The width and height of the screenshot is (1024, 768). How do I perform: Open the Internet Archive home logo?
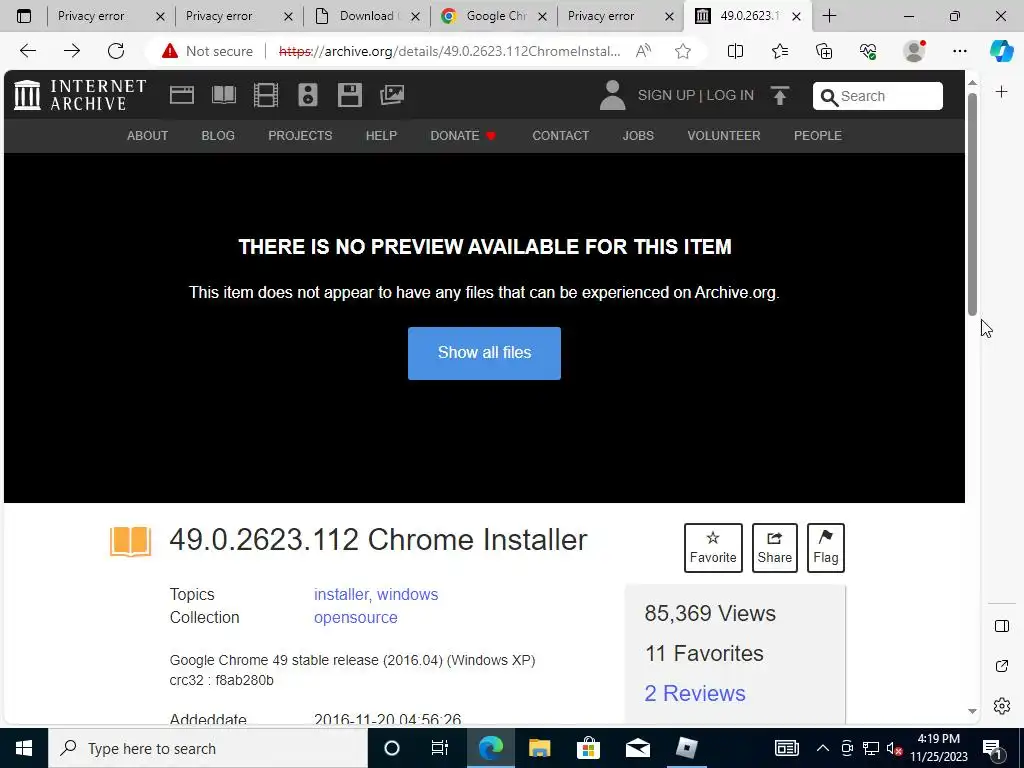(80, 95)
